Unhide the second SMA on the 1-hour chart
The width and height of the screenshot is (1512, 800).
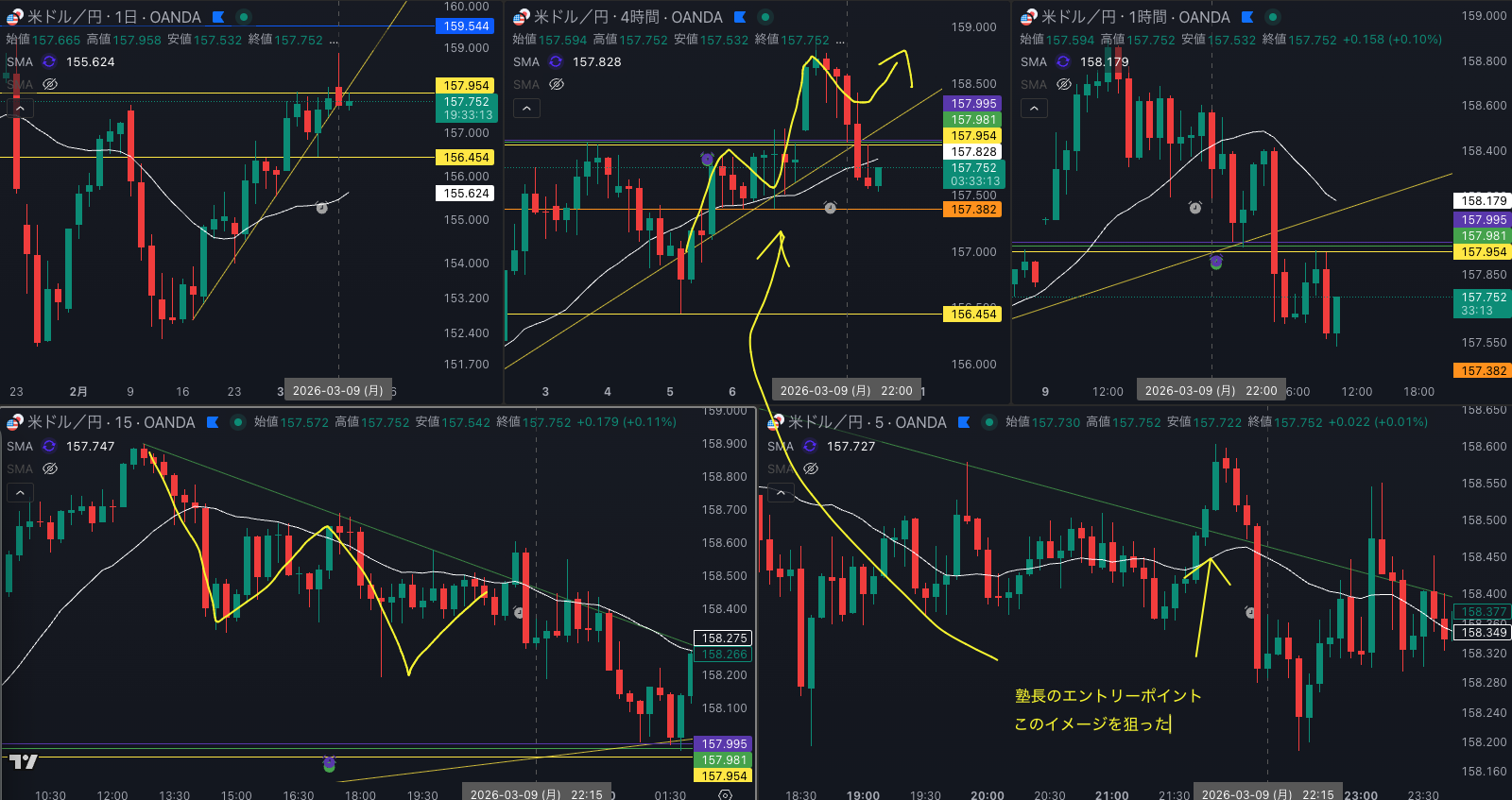[x=1064, y=84]
